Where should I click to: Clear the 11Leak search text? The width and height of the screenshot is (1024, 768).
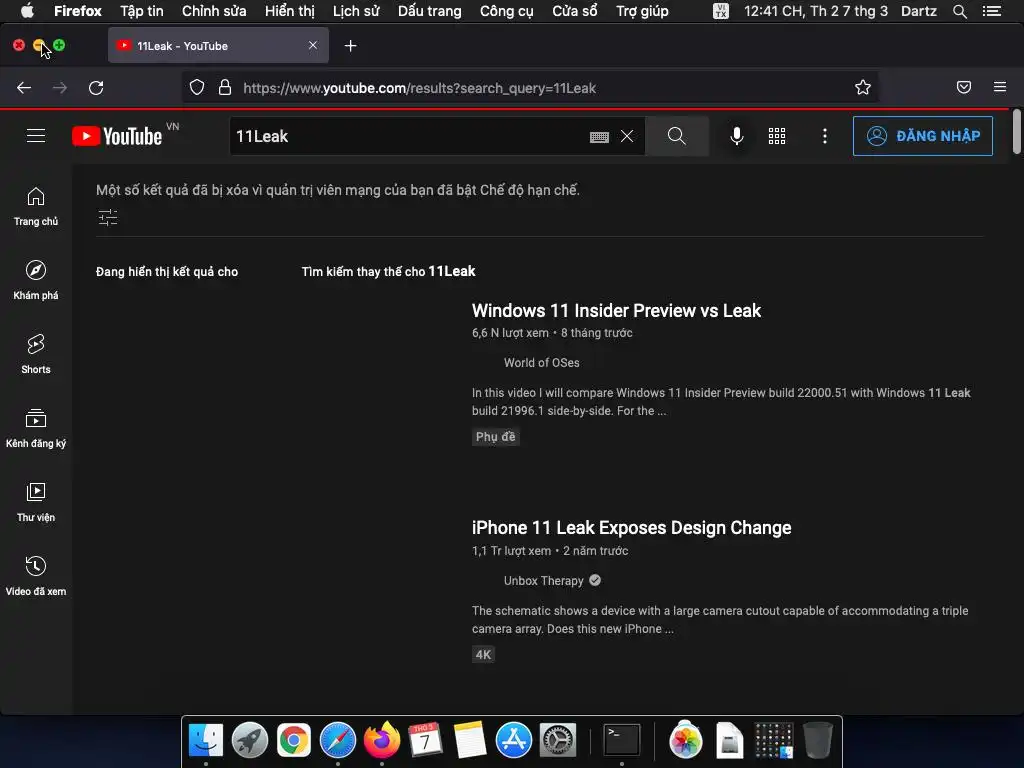(x=627, y=136)
